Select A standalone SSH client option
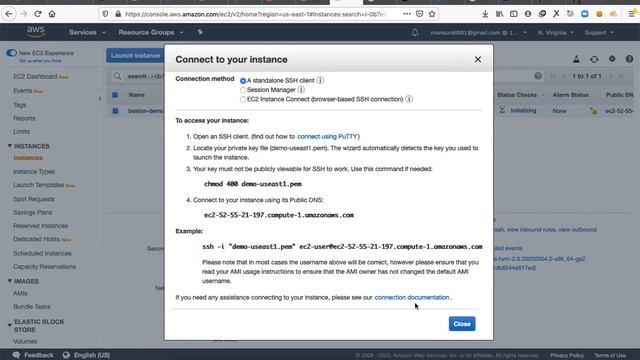The image size is (640, 360). (x=243, y=81)
